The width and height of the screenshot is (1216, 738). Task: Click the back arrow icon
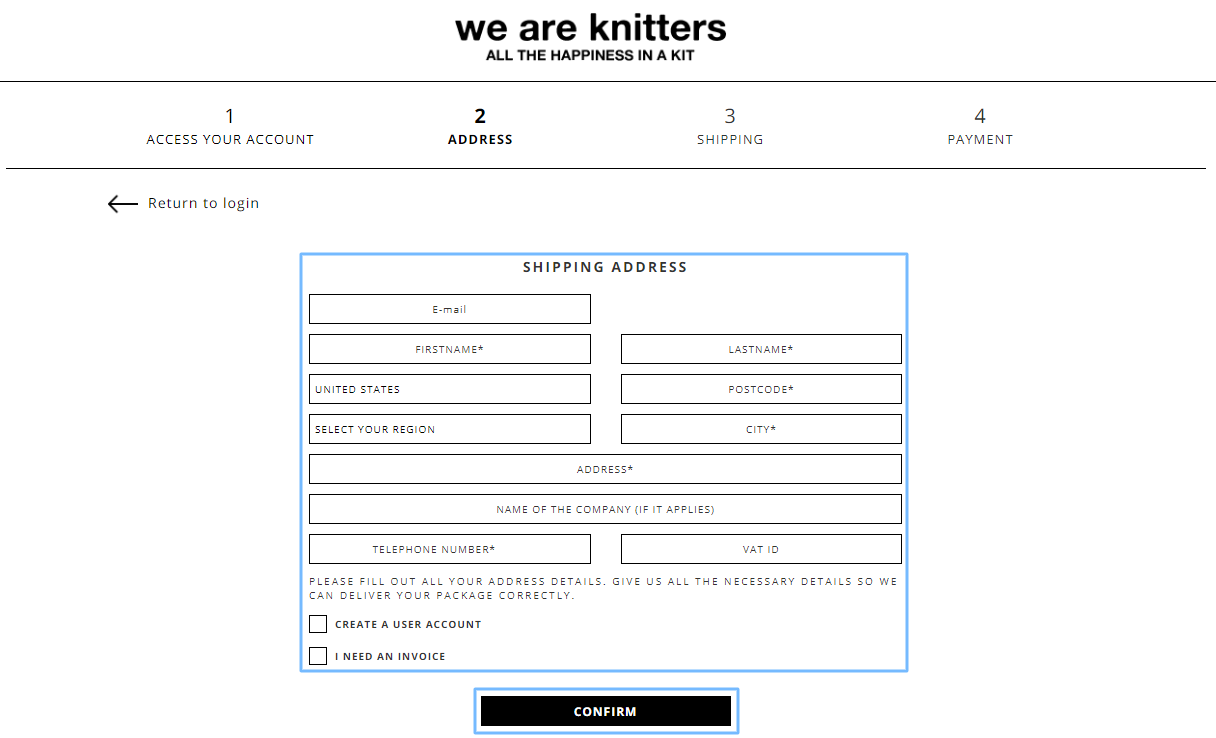click(123, 204)
